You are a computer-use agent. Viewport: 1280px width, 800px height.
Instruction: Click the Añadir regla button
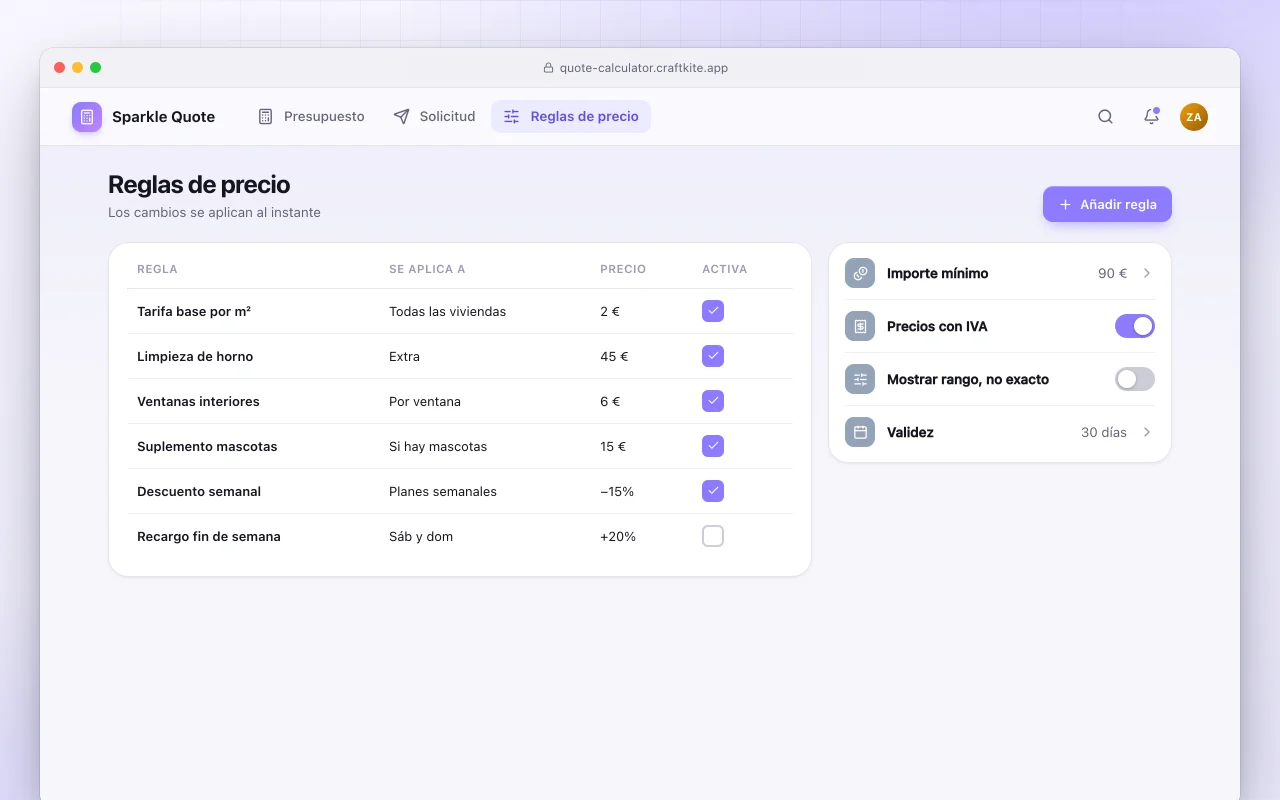[x=1107, y=204]
